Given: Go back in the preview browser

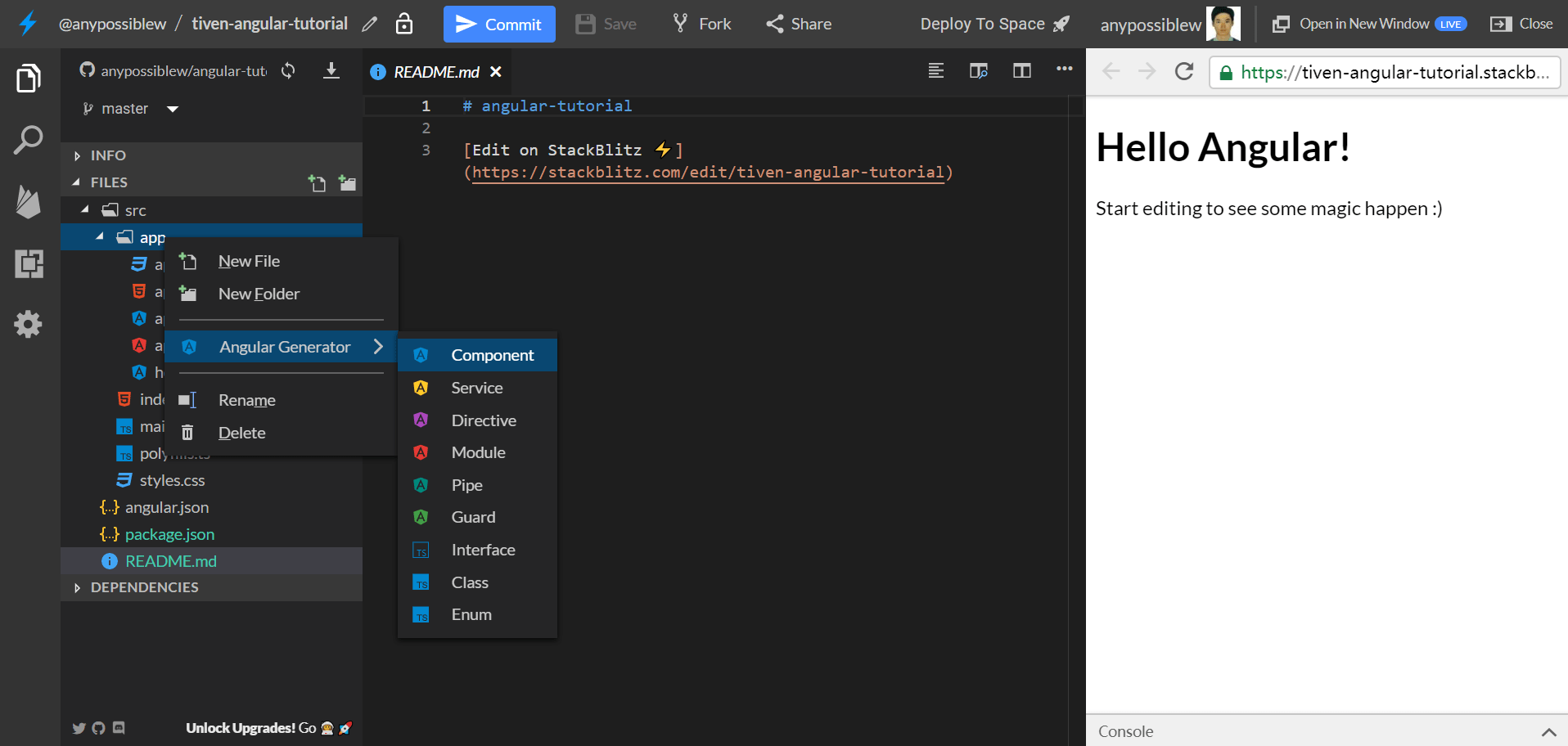Looking at the screenshot, I should click(x=1111, y=71).
